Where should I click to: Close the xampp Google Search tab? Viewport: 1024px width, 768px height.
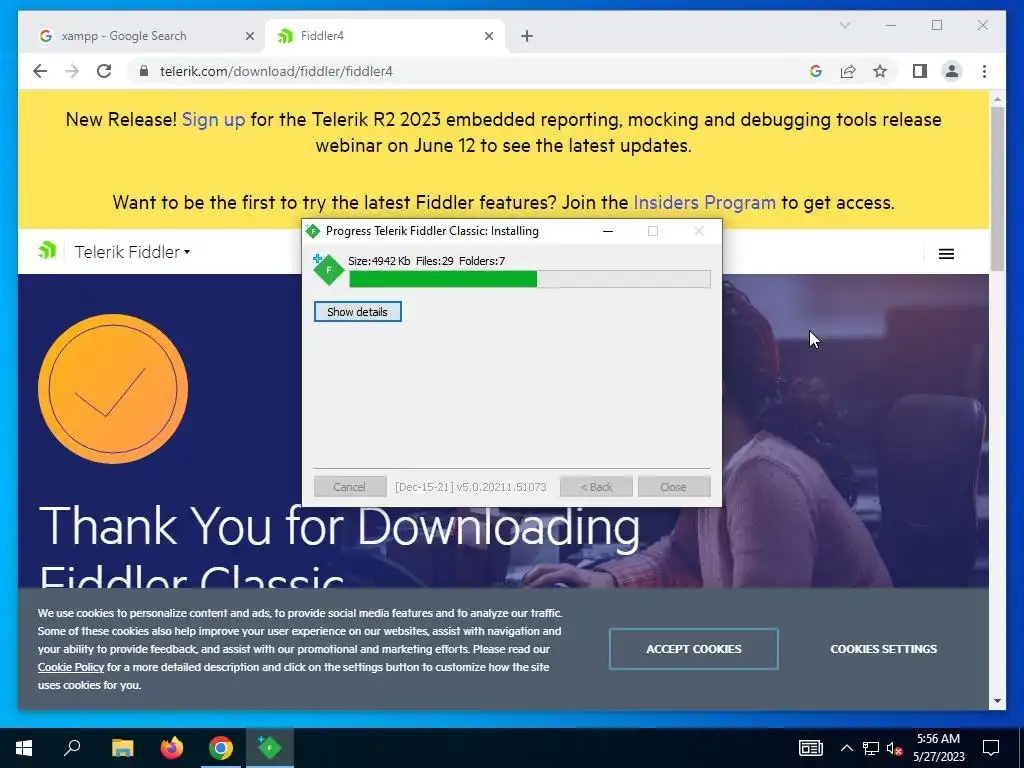(249, 36)
